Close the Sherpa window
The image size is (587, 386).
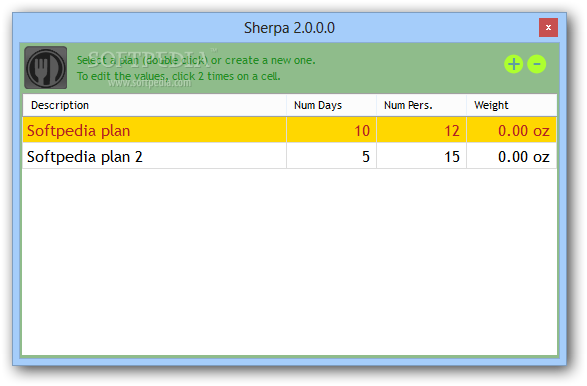[548, 27]
